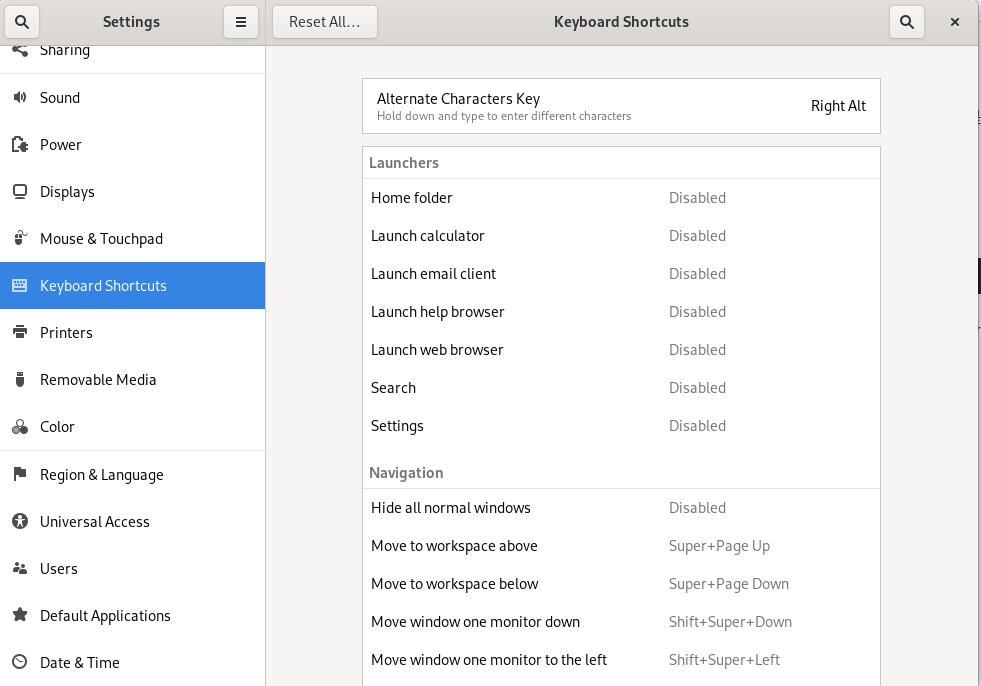The width and height of the screenshot is (981, 686).
Task: Change the Alternate Characters Key setting
Action: [621, 106]
